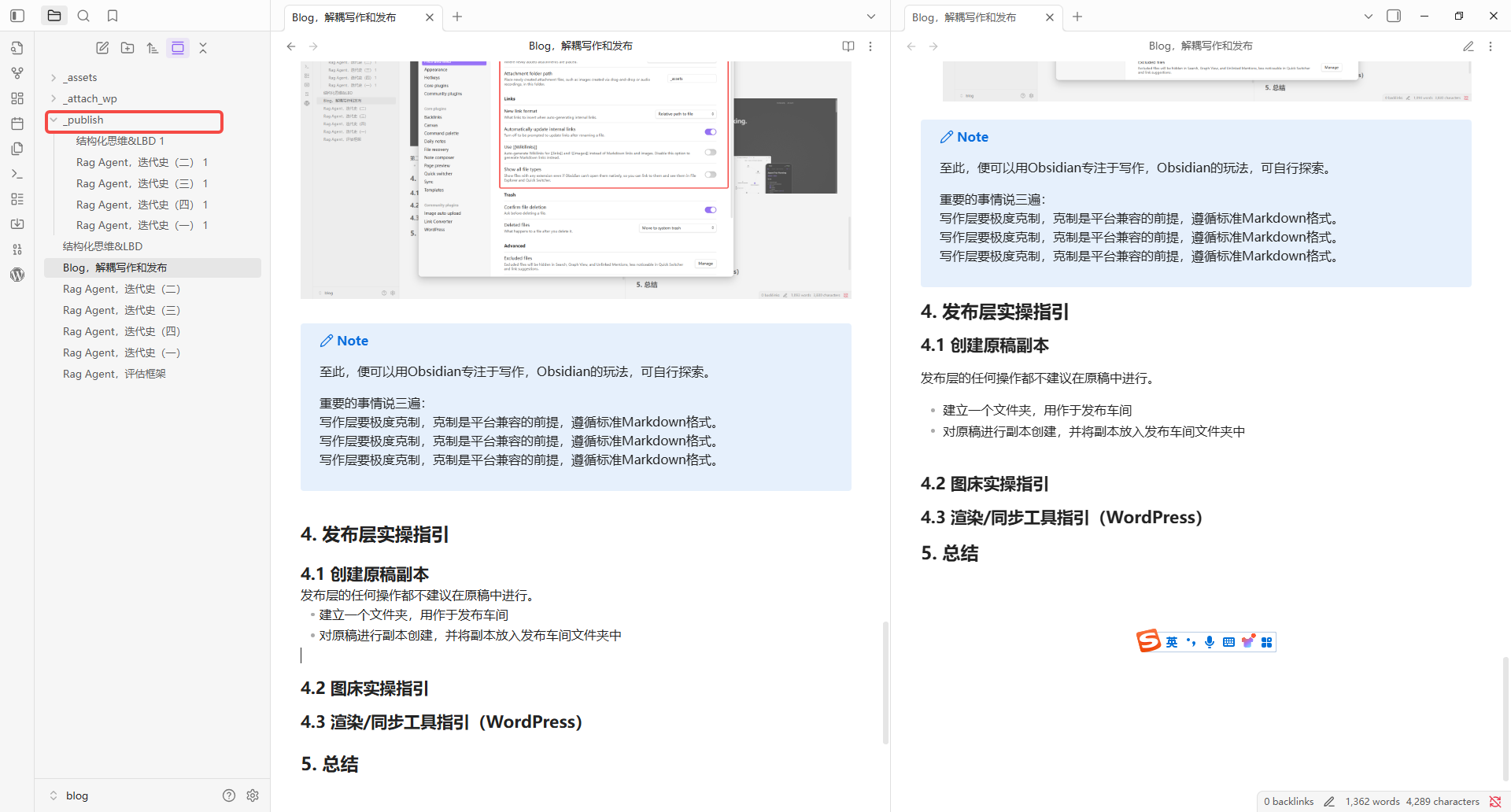Open the right pane's more options menu
The height and width of the screenshot is (812, 1511).
[1490, 46]
